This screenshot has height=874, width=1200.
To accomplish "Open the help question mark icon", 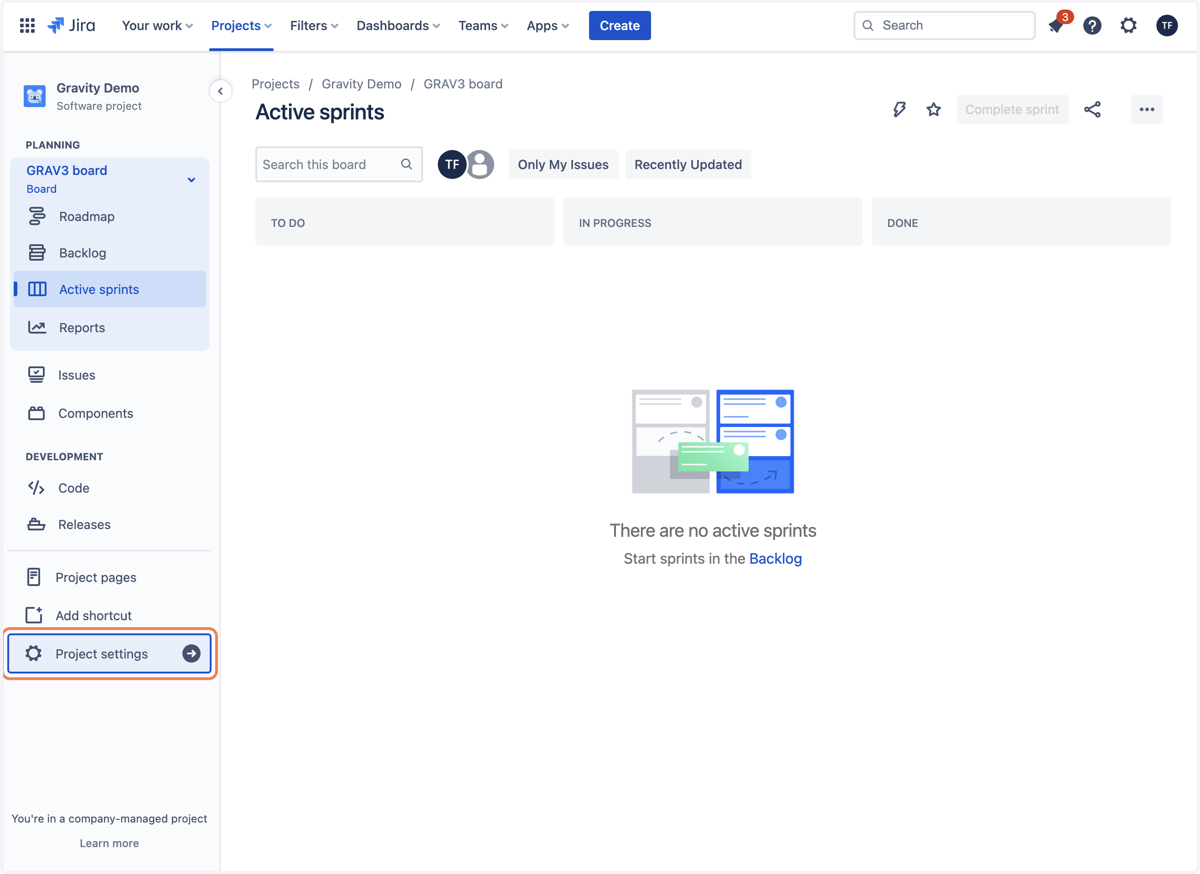I will [x=1092, y=26].
